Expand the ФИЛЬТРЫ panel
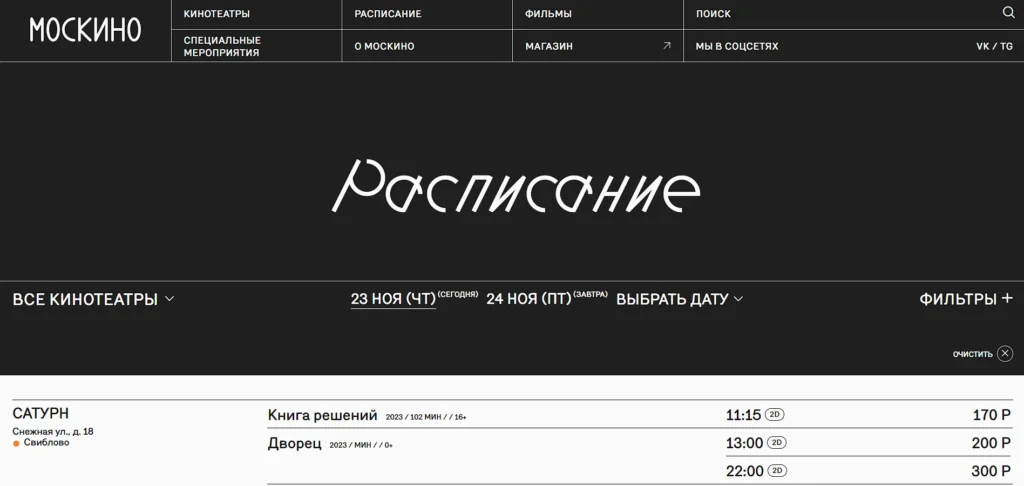This screenshot has height=486, width=1024. click(966, 299)
